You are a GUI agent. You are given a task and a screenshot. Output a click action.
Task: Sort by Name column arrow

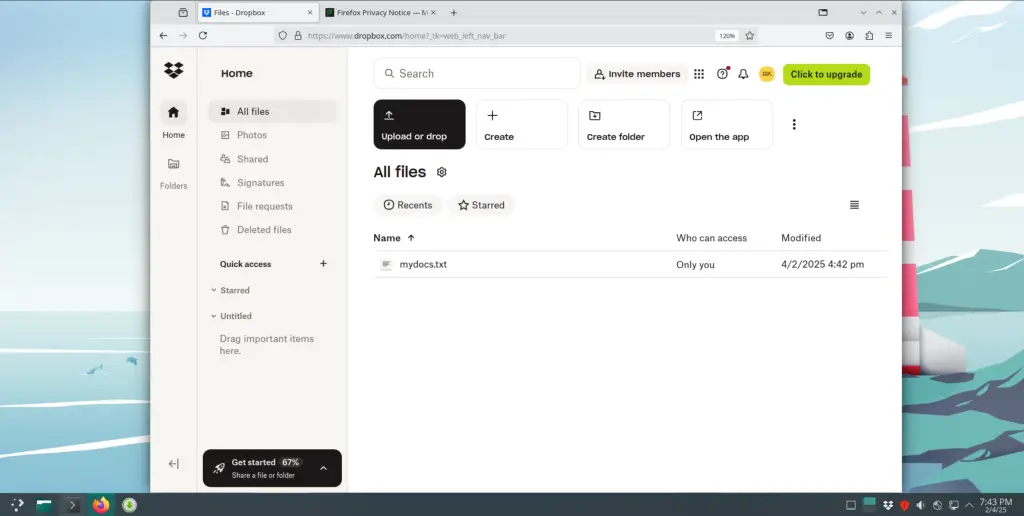click(411, 238)
